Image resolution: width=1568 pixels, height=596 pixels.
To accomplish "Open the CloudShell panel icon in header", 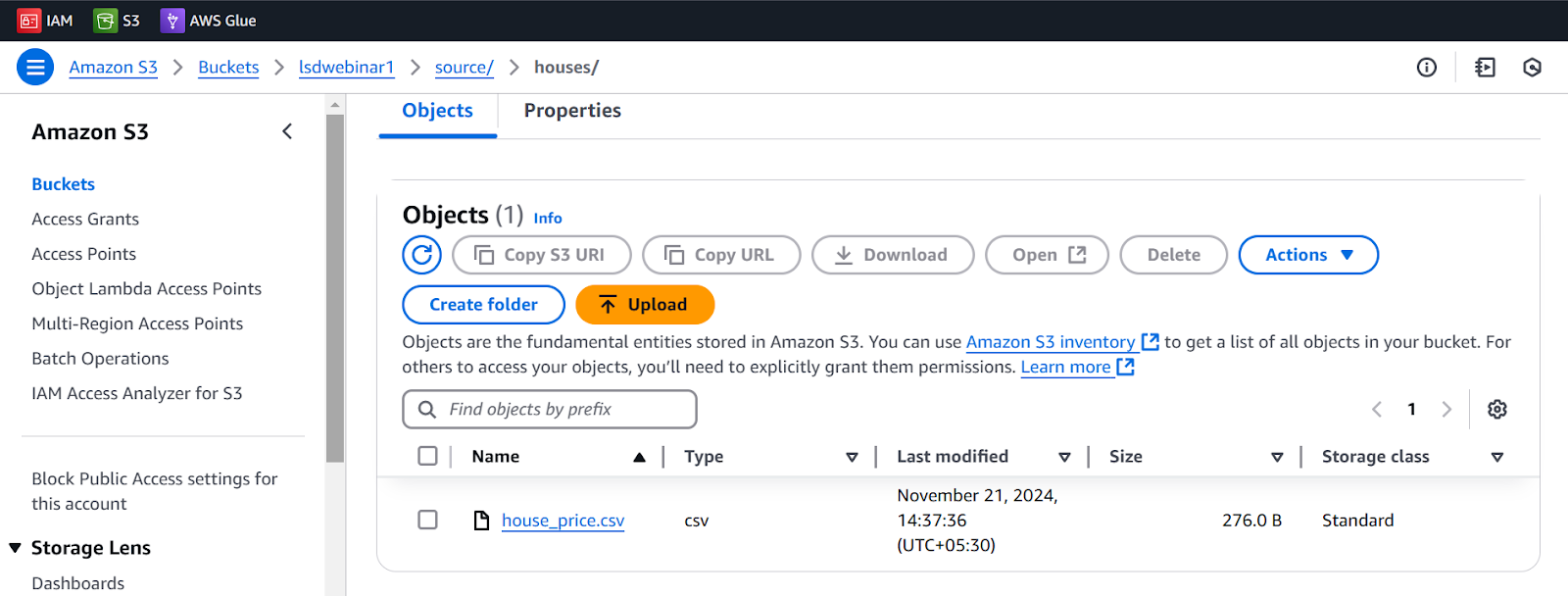I will (x=1486, y=68).
